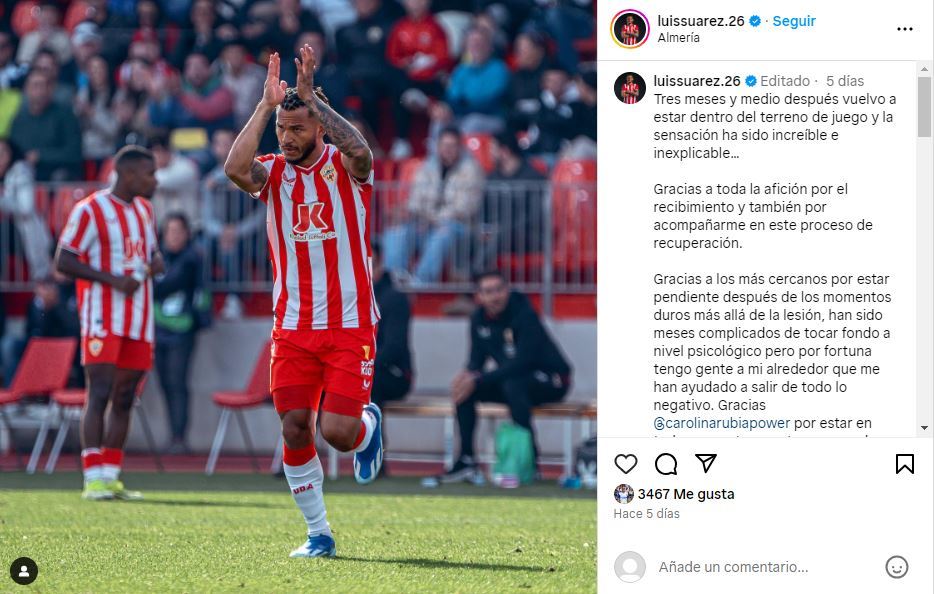Open emoji picker smiley icon
Image resolution: width=934 pixels, height=594 pixels.
896,567
